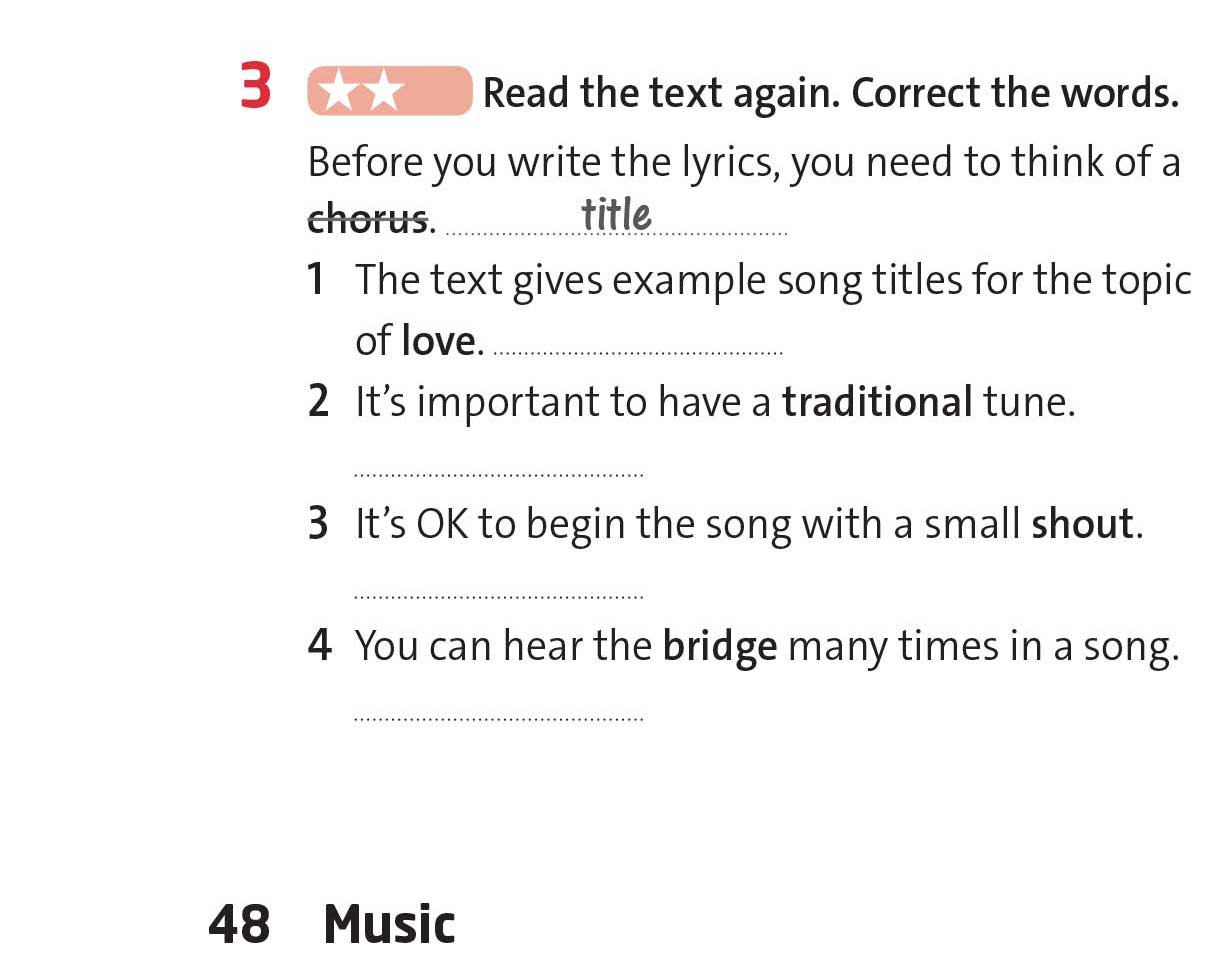
Task: Click the bold word "traditional"
Action: tap(877, 402)
